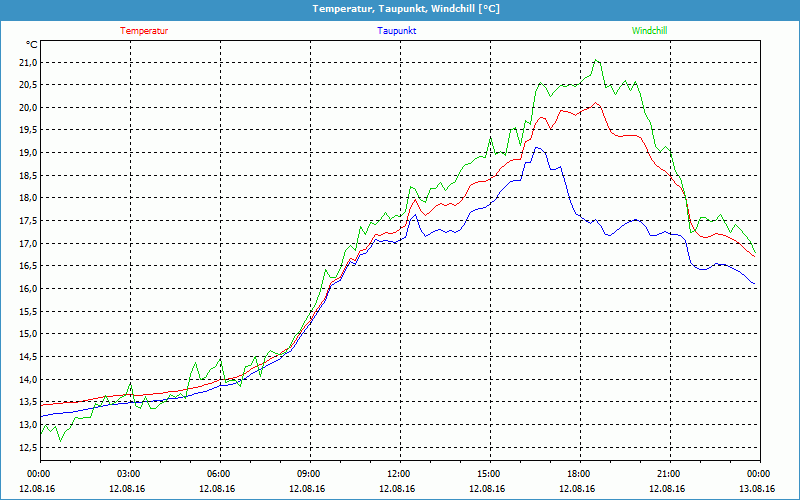The image size is (800, 500).
Task: Select the green Windchill legend label
Action: pos(649,31)
